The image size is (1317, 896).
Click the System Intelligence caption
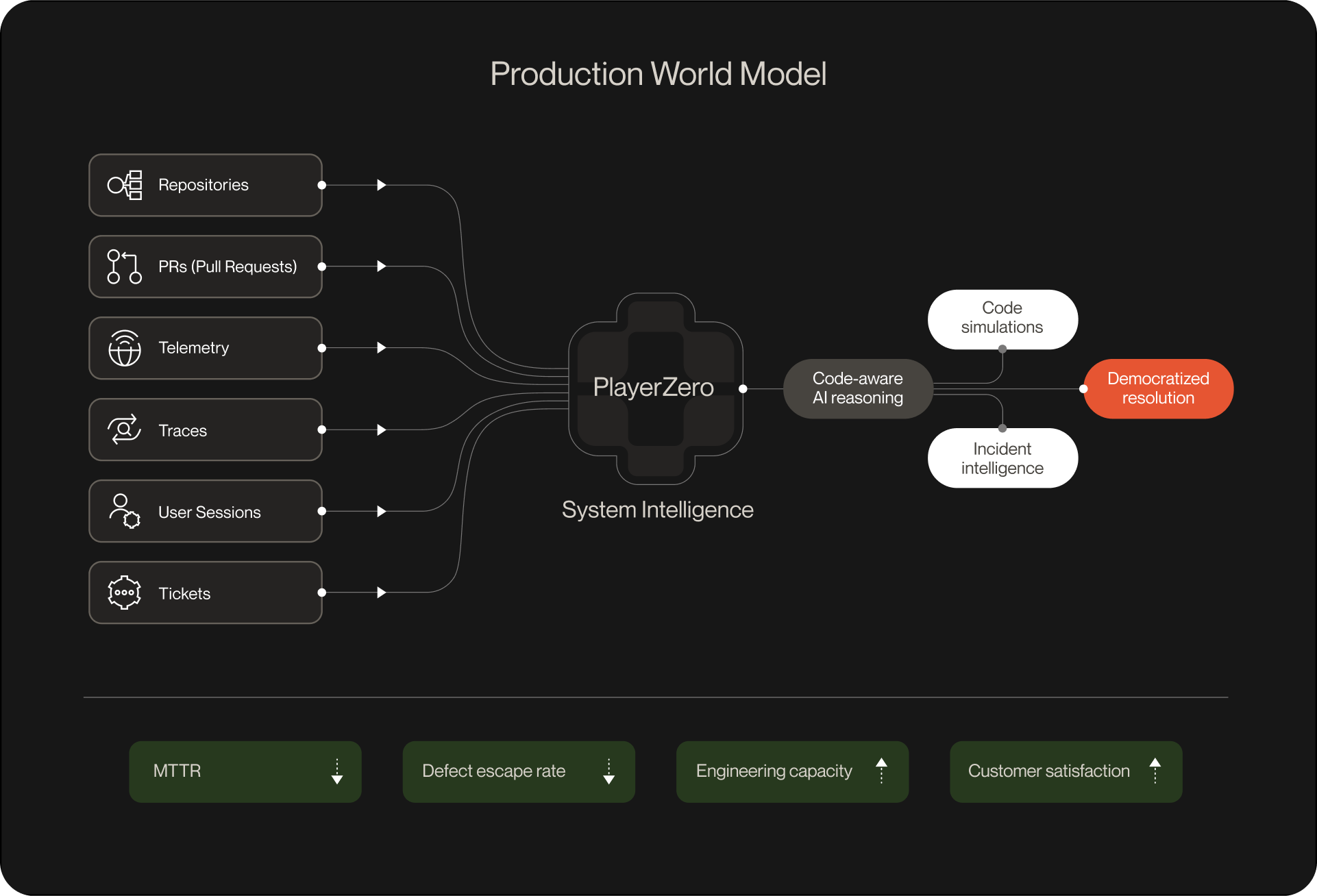[657, 510]
